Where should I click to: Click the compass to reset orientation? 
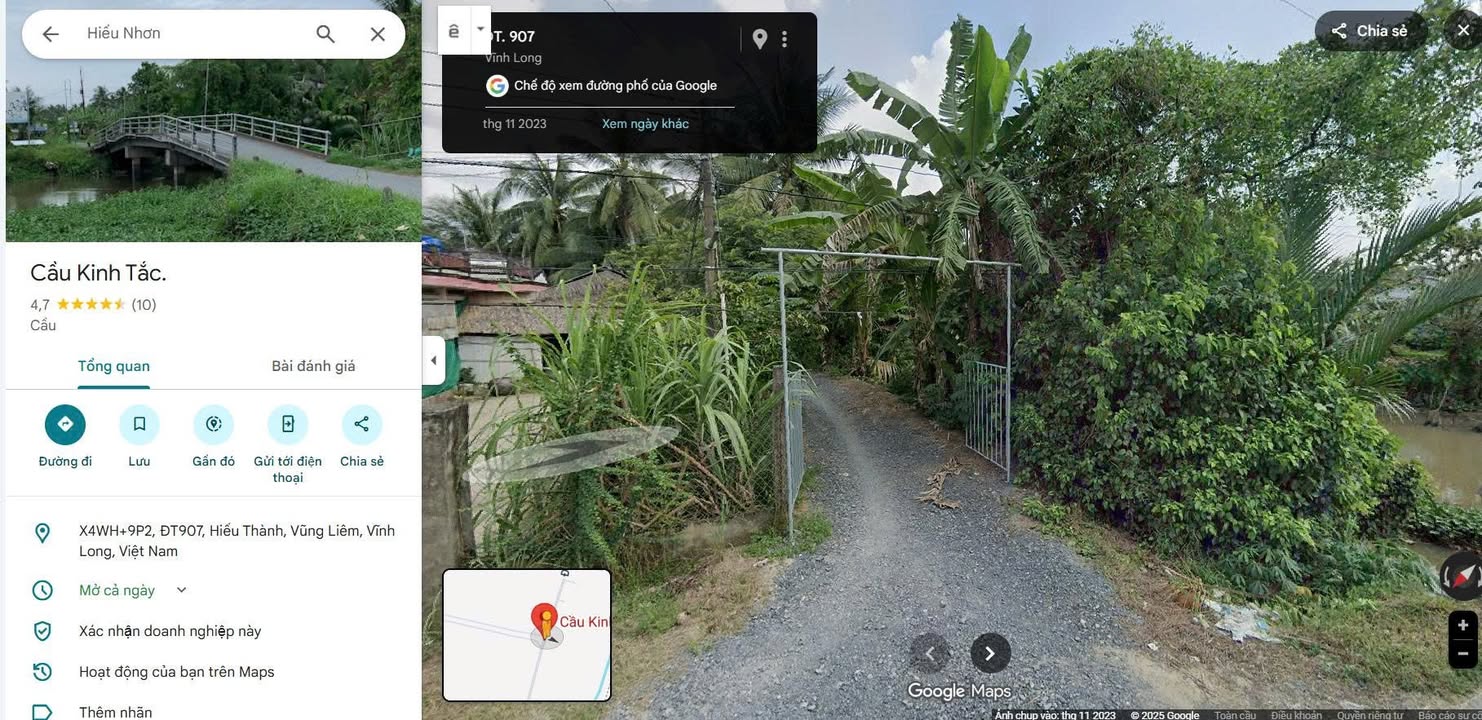1461,577
